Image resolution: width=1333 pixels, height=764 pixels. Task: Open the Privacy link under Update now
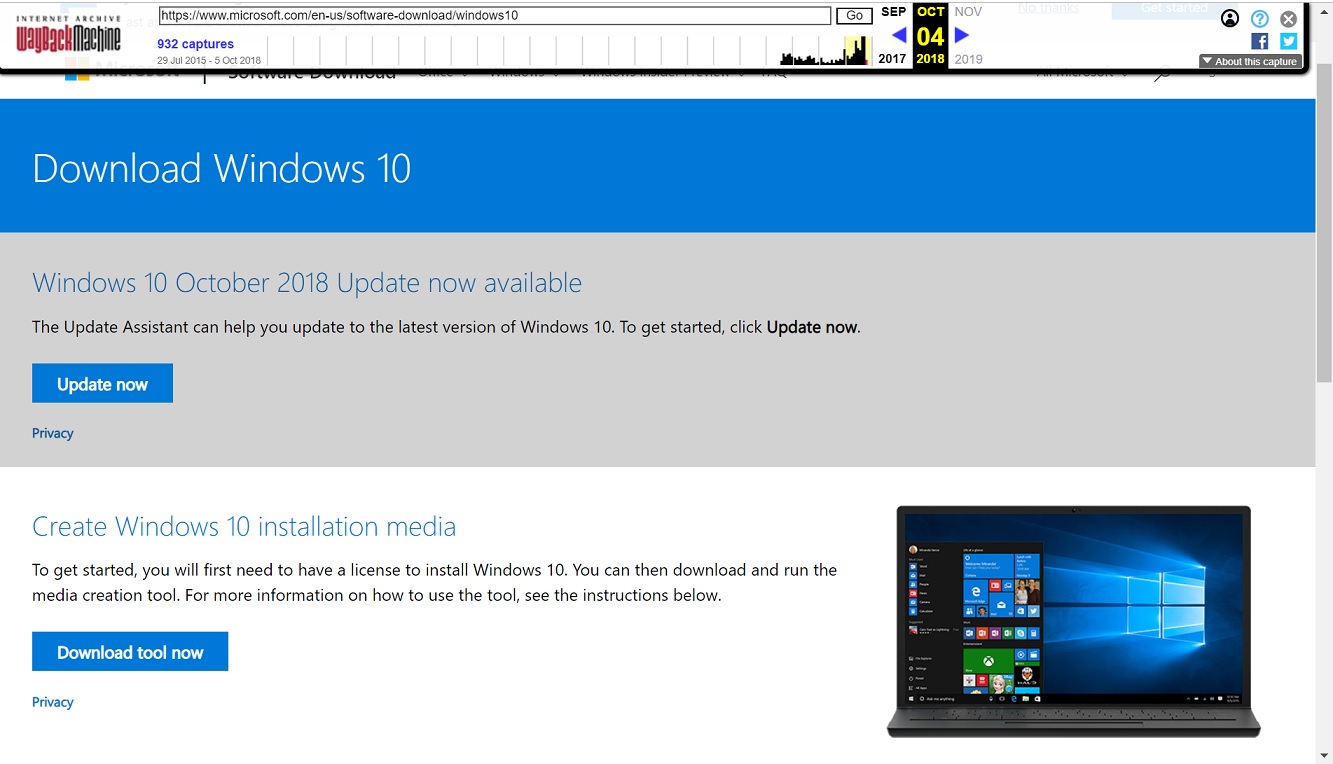[x=53, y=433]
